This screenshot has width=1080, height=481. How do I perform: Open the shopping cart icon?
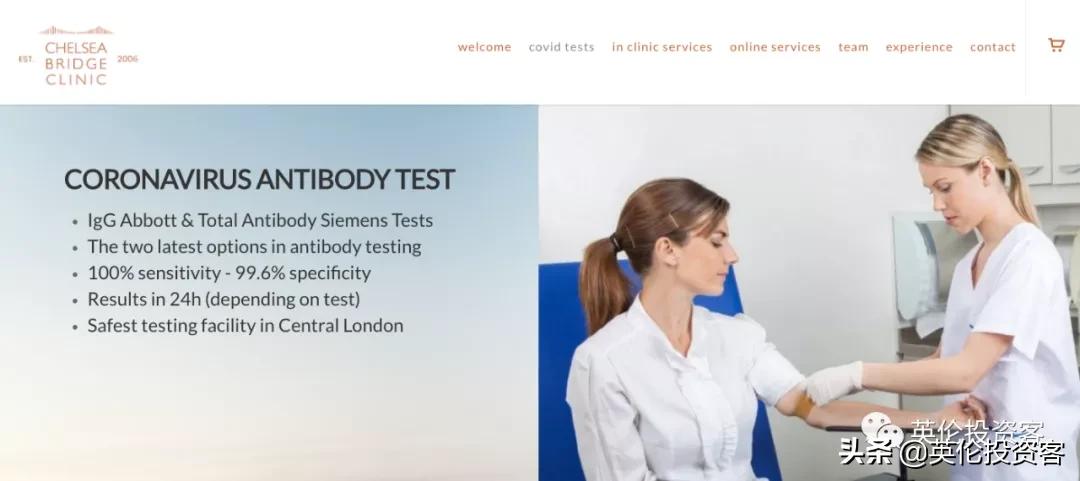(1056, 45)
